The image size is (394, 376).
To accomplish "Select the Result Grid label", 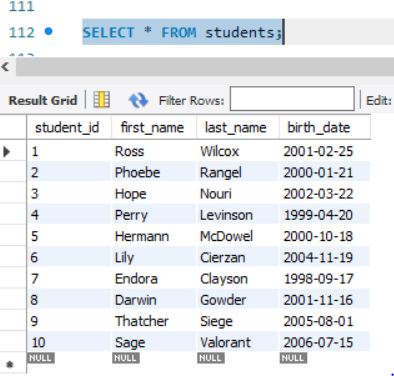I will (43, 100).
